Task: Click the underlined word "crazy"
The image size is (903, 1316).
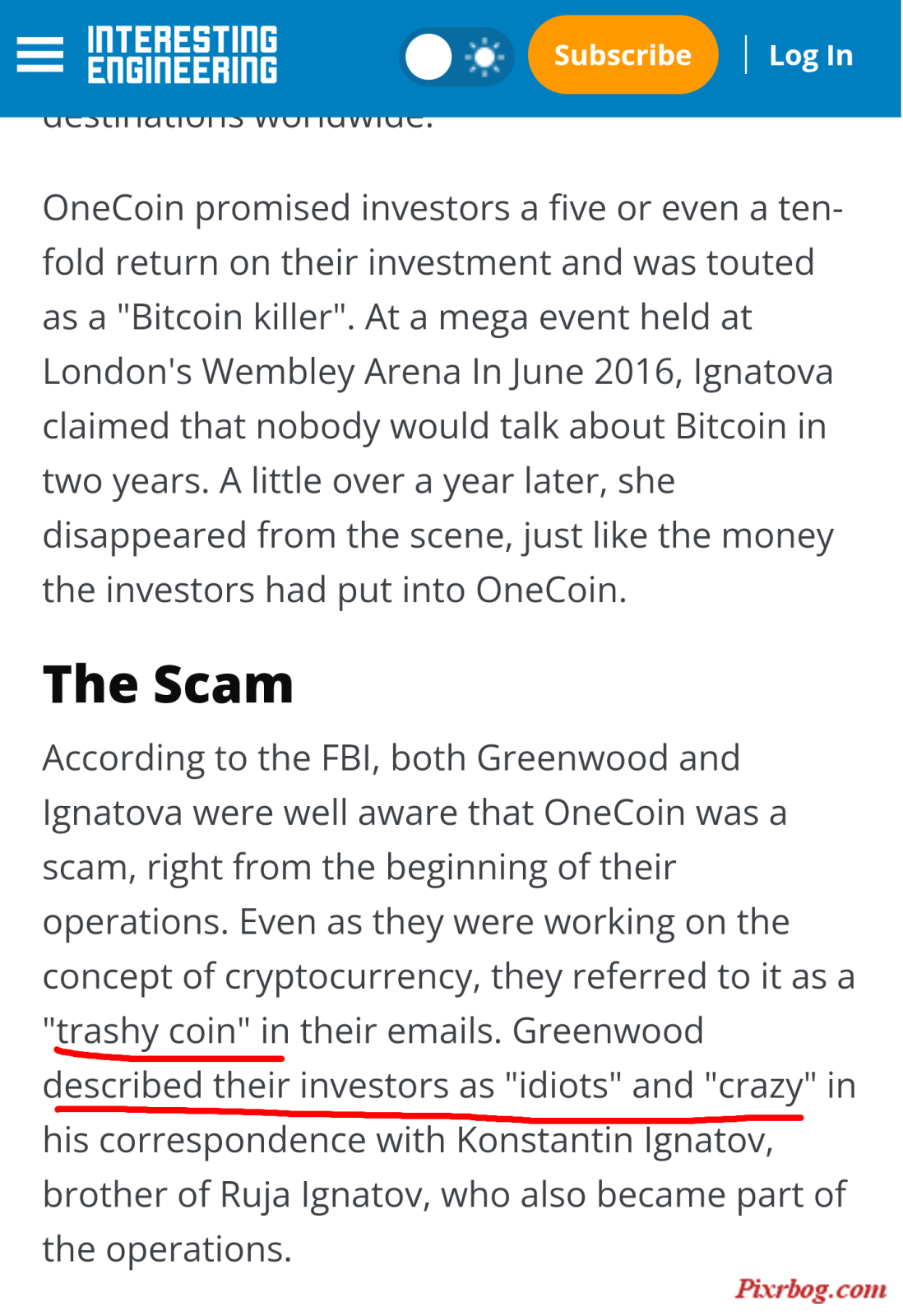Action: [761, 1087]
